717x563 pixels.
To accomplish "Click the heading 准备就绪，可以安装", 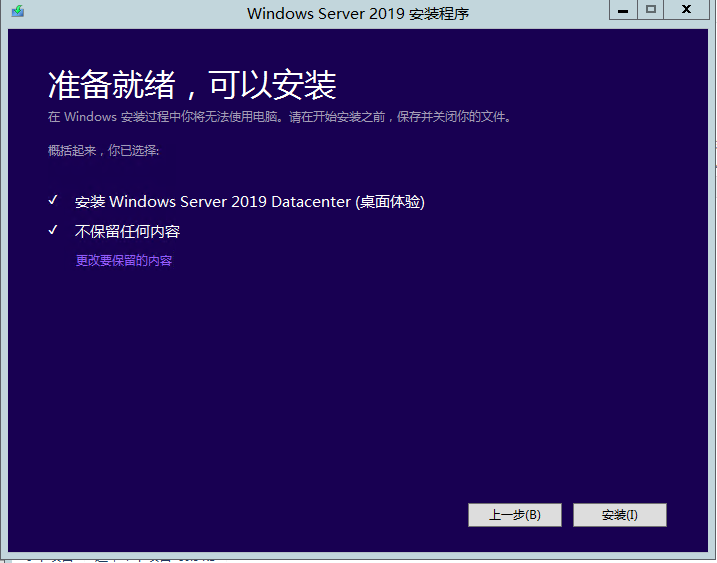I will [192, 85].
